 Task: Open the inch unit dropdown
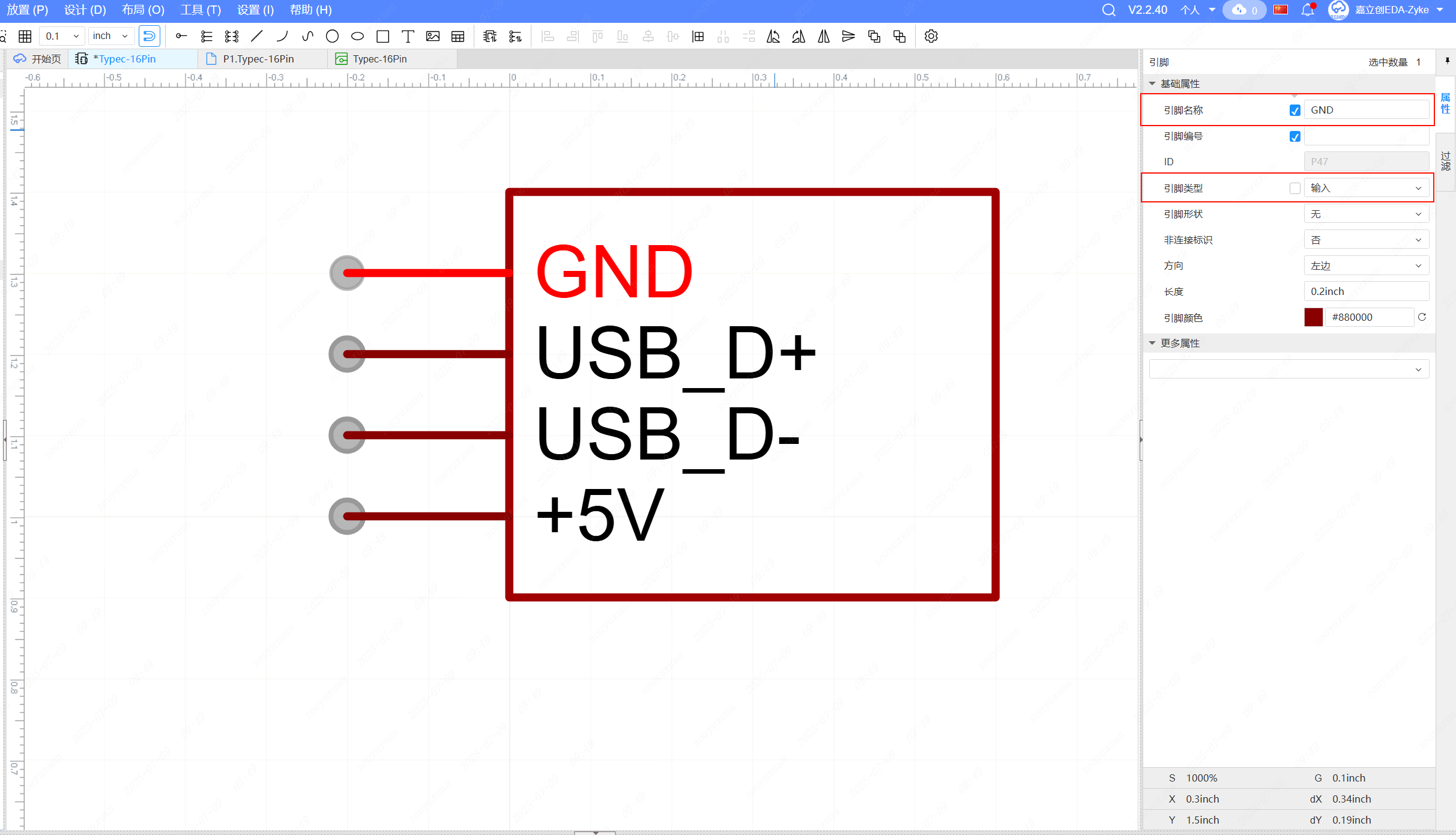coord(110,36)
